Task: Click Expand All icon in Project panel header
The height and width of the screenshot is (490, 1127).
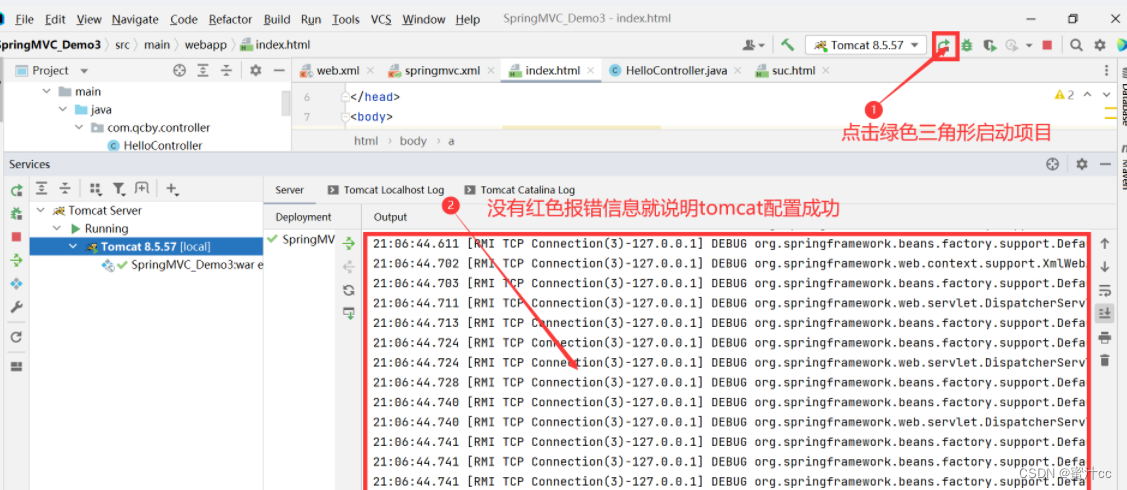Action: [203, 70]
